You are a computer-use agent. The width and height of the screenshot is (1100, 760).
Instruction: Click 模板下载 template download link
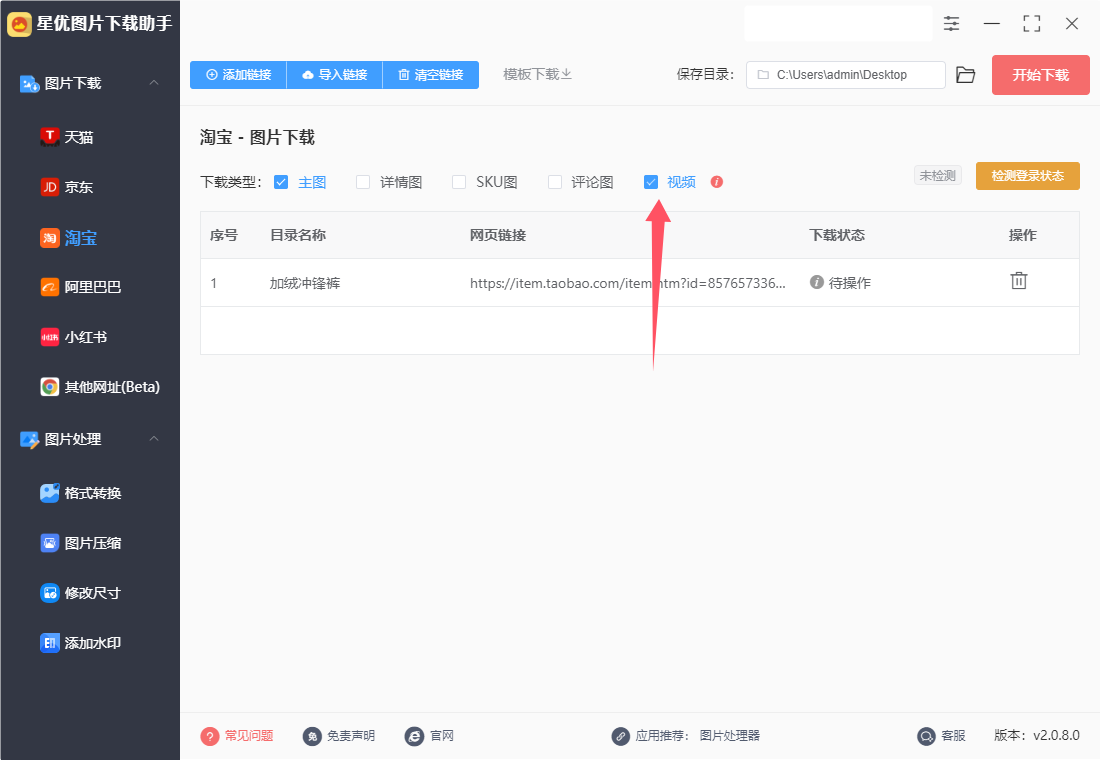click(537, 74)
